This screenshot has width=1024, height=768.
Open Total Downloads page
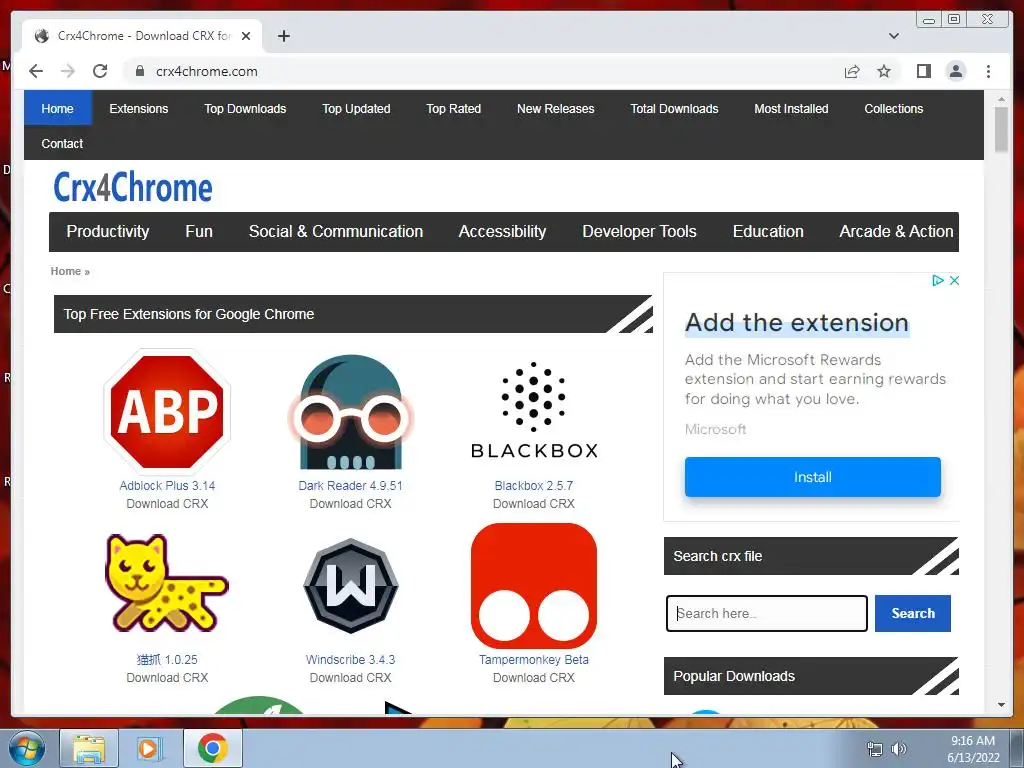674,108
